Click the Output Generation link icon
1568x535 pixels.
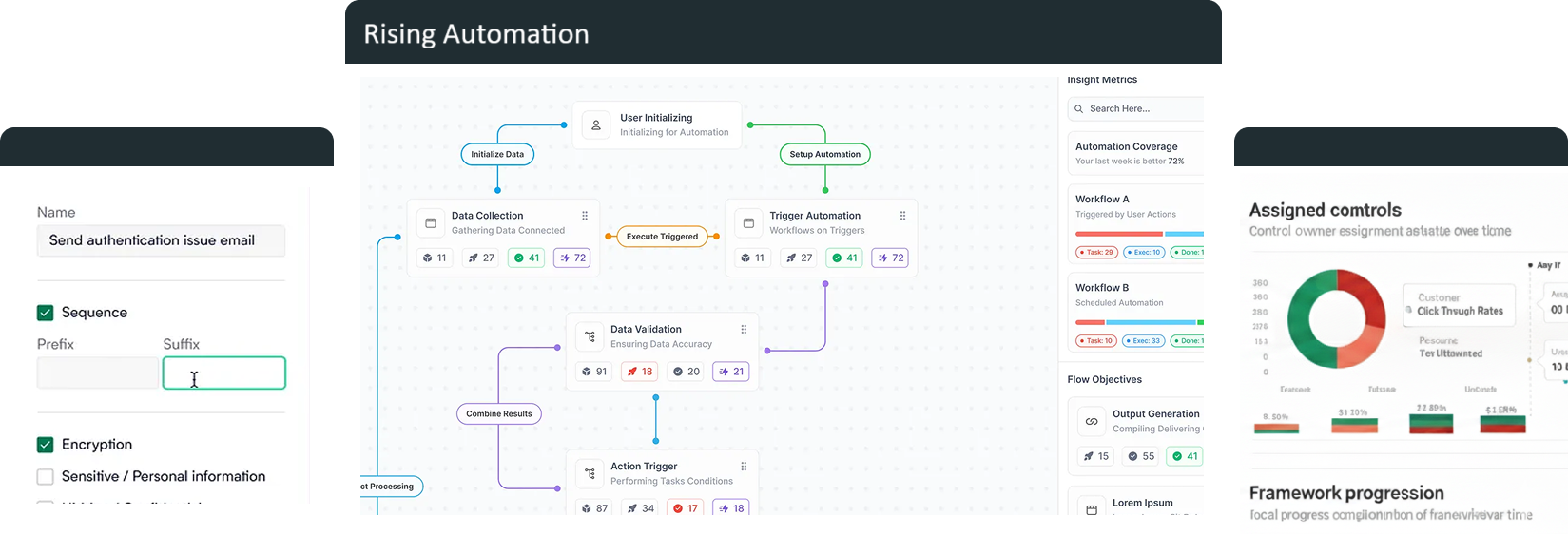[x=1092, y=421]
